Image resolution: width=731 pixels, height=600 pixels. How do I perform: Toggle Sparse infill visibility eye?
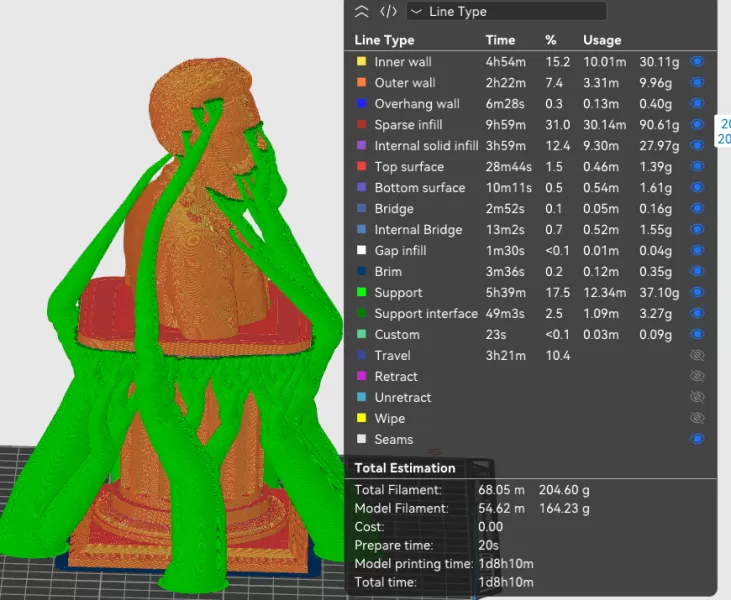coord(697,124)
